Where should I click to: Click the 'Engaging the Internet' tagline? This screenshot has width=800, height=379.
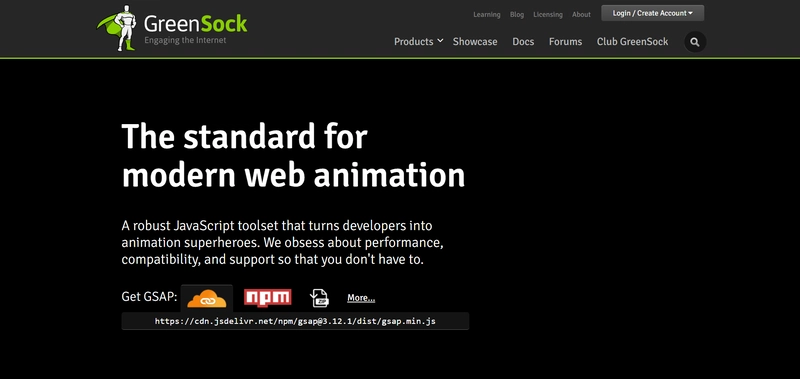[x=185, y=40]
